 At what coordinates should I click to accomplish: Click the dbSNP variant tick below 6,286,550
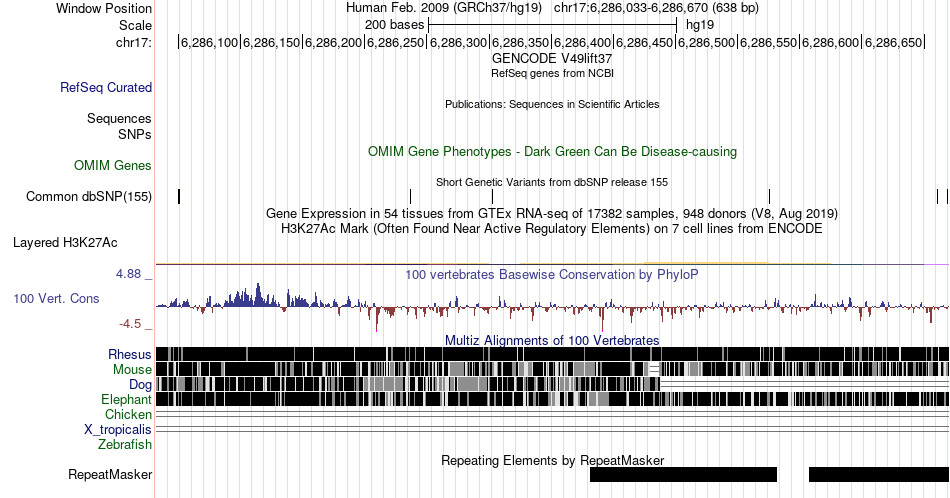[769, 196]
